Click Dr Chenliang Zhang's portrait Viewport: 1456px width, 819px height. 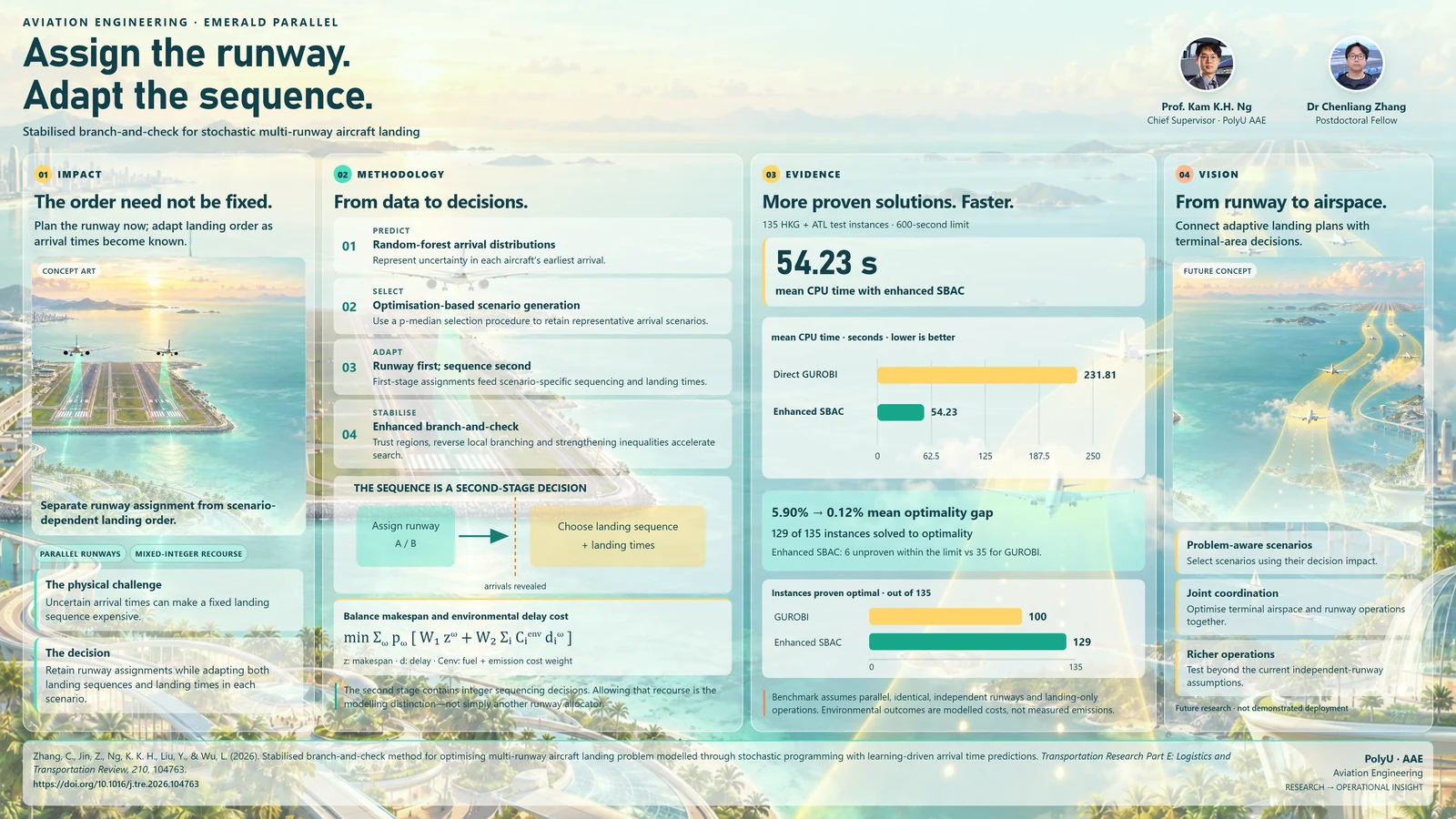[x=1356, y=65]
